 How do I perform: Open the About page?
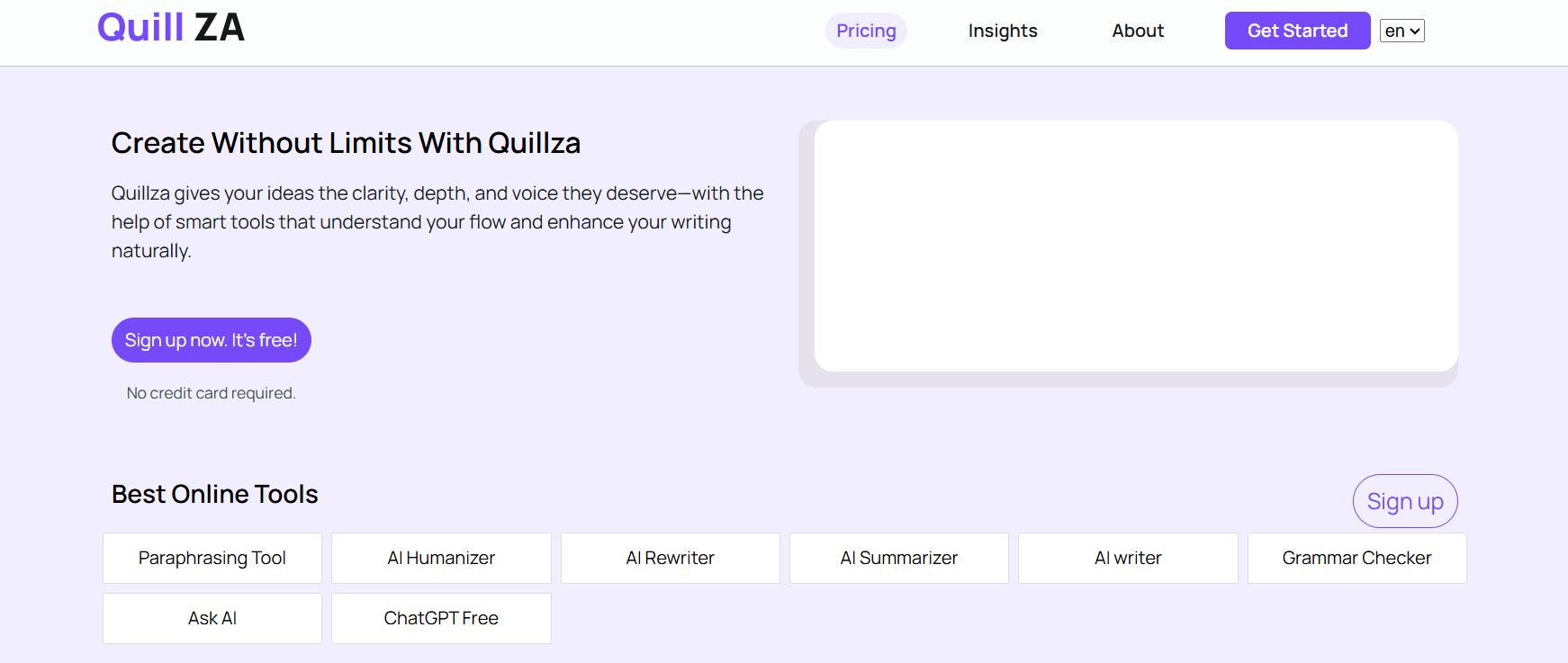click(1138, 31)
